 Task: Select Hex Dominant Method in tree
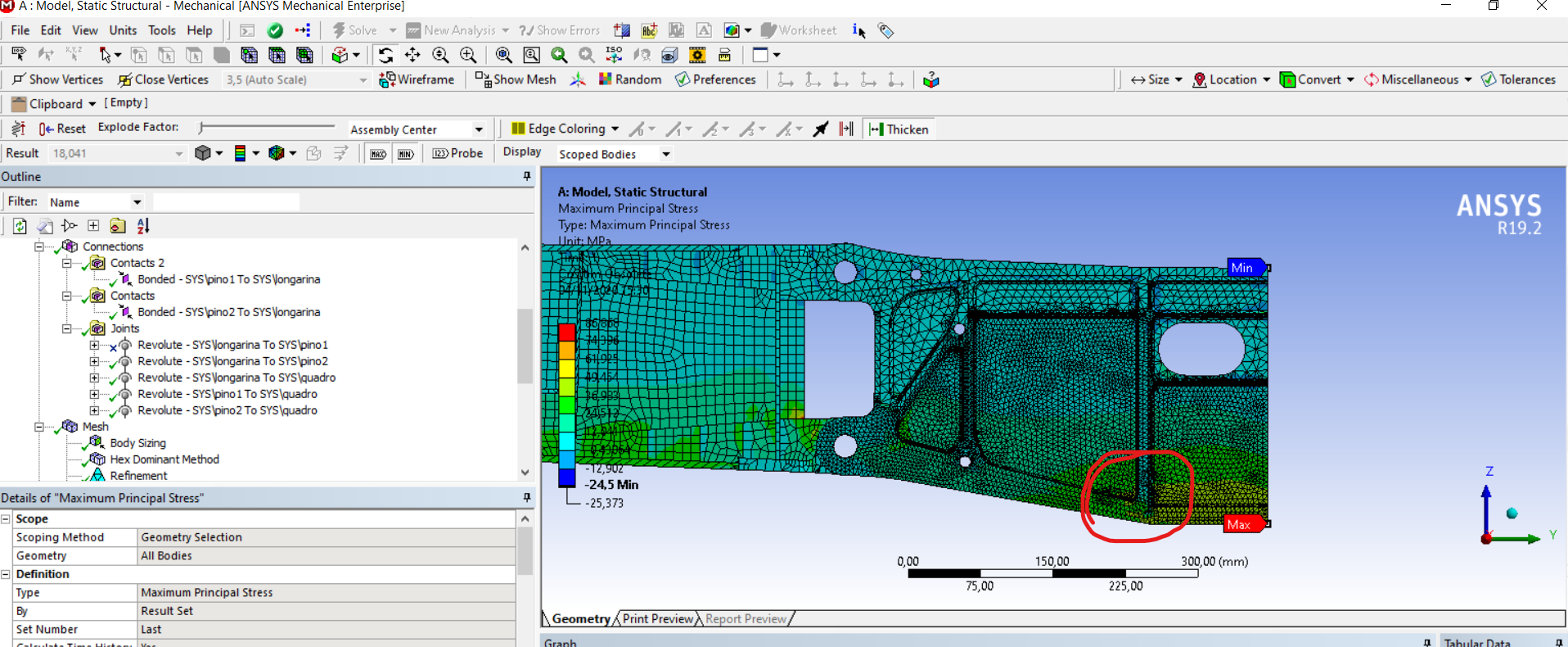164,459
